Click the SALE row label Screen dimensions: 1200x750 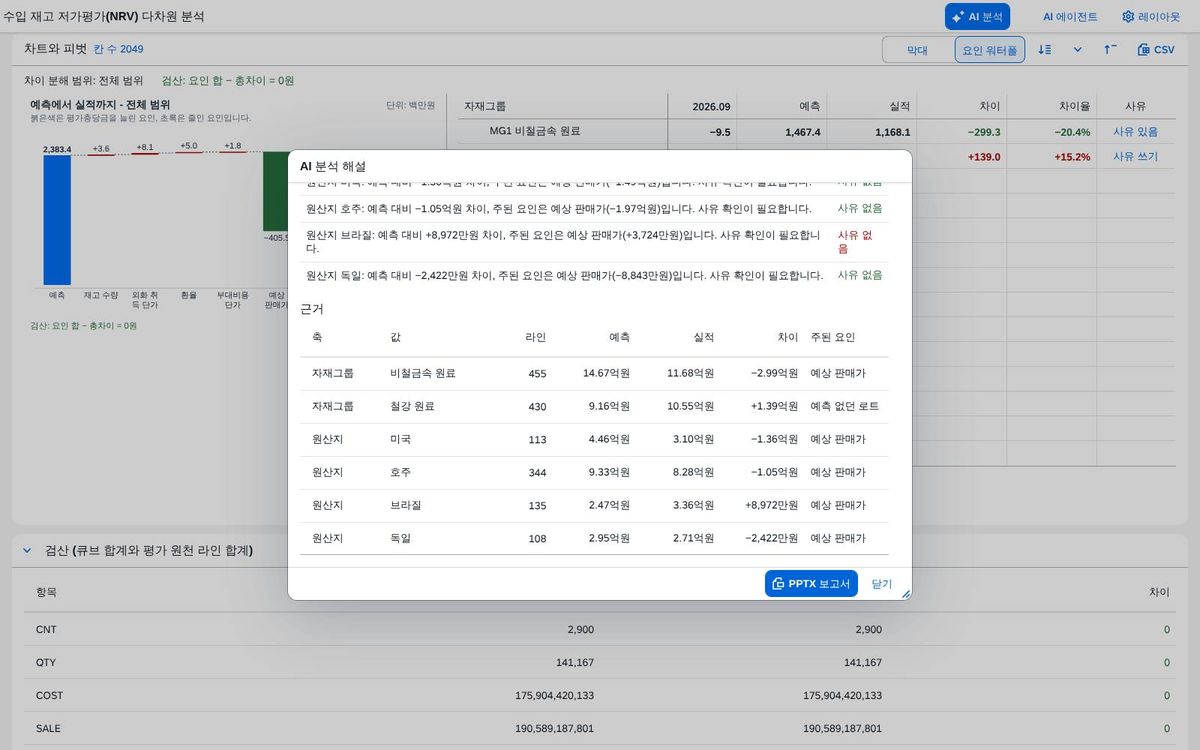point(48,728)
